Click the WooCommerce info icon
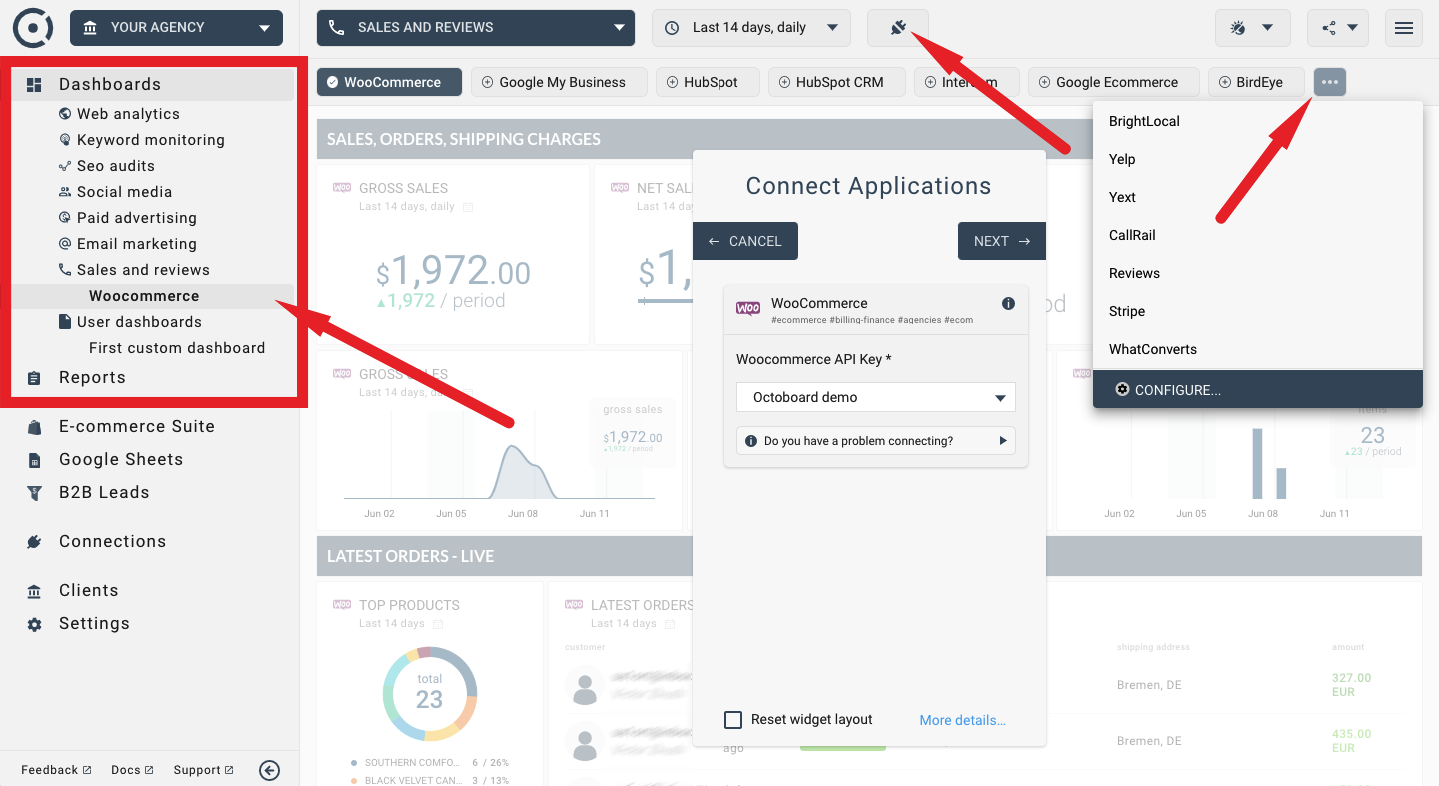Viewport: 1439px width, 786px height. click(x=1008, y=303)
